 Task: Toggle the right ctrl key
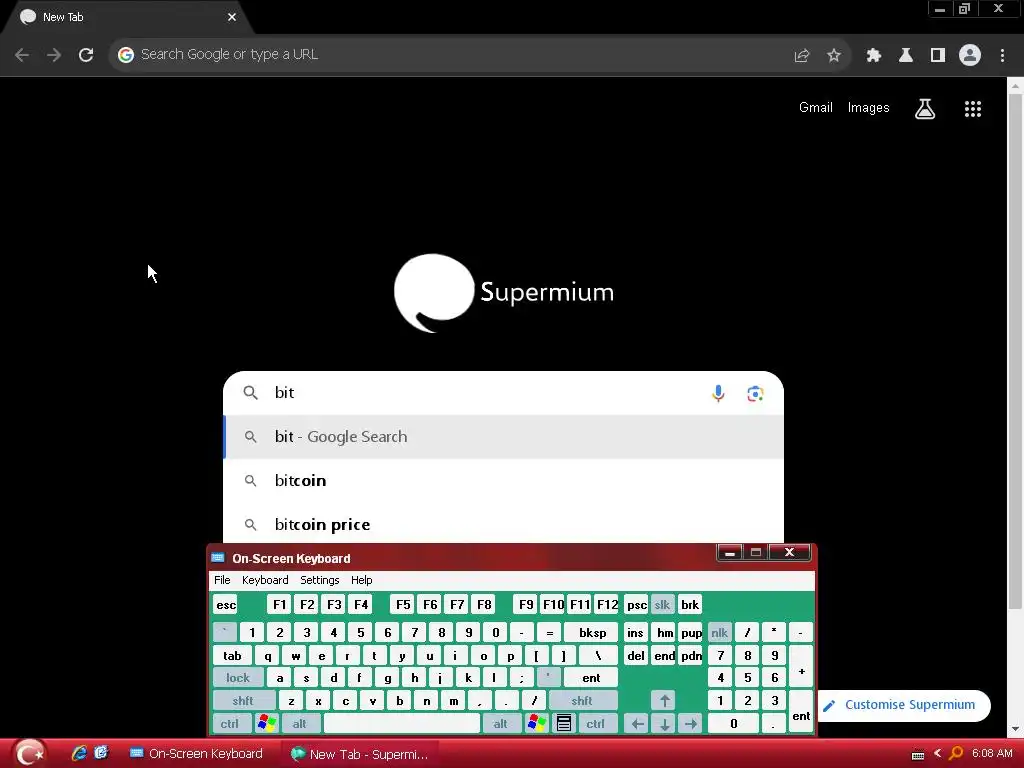click(x=596, y=724)
